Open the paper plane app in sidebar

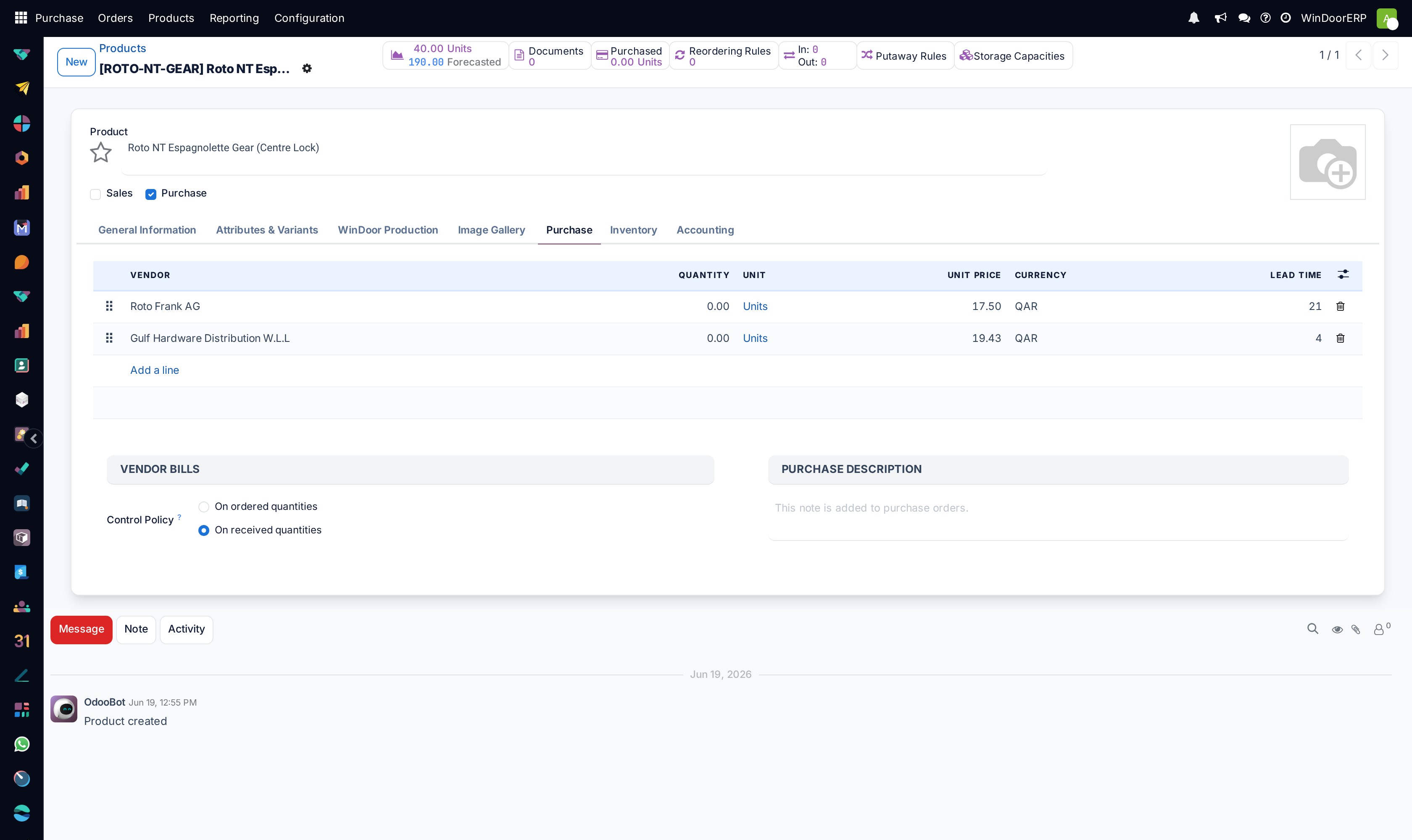tap(21, 88)
